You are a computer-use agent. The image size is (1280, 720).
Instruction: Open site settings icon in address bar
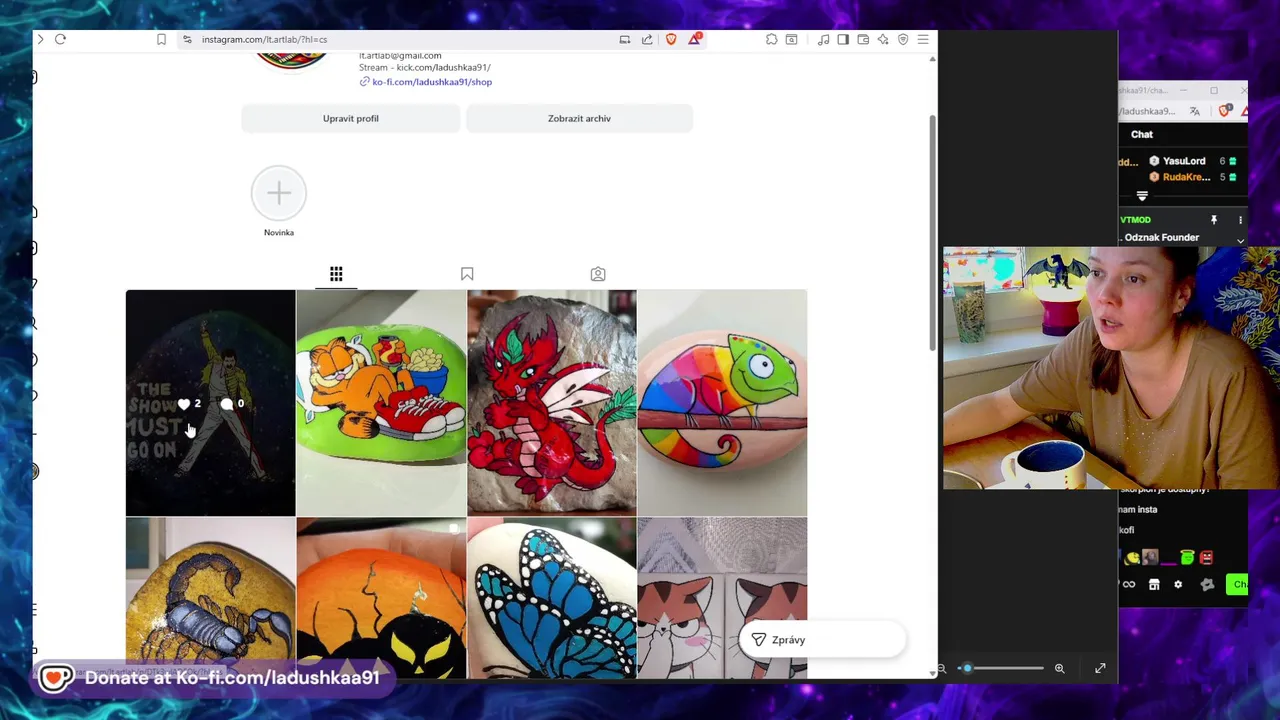(187, 39)
